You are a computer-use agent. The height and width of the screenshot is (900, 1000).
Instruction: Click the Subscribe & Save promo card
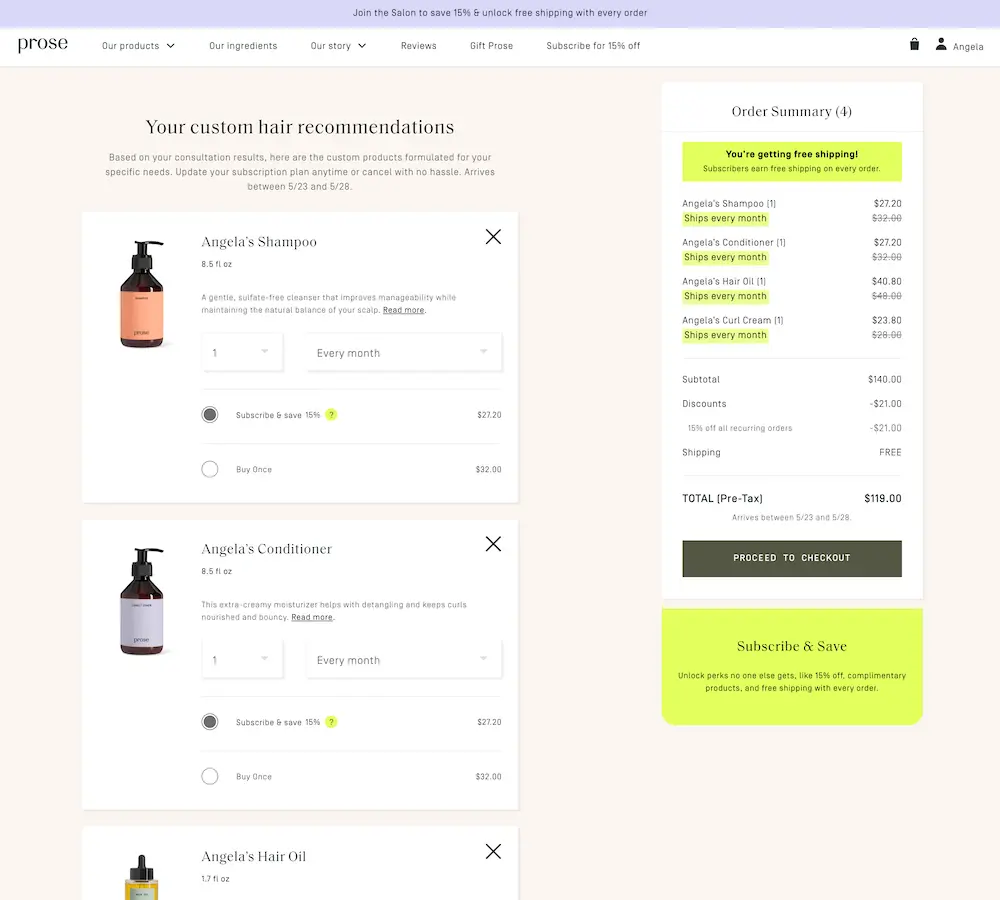[x=791, y=667]
